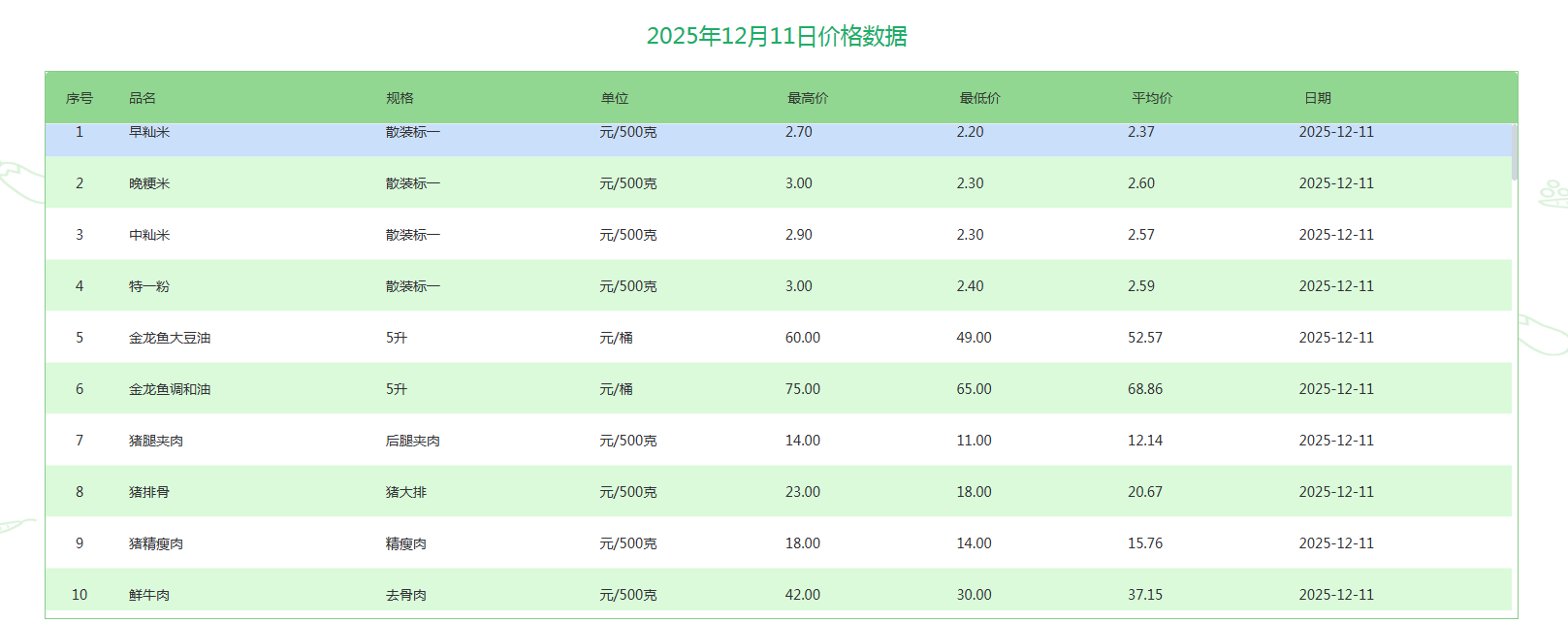
Task: Select the 早籼米 product name cell
Action: pos(149,132)
